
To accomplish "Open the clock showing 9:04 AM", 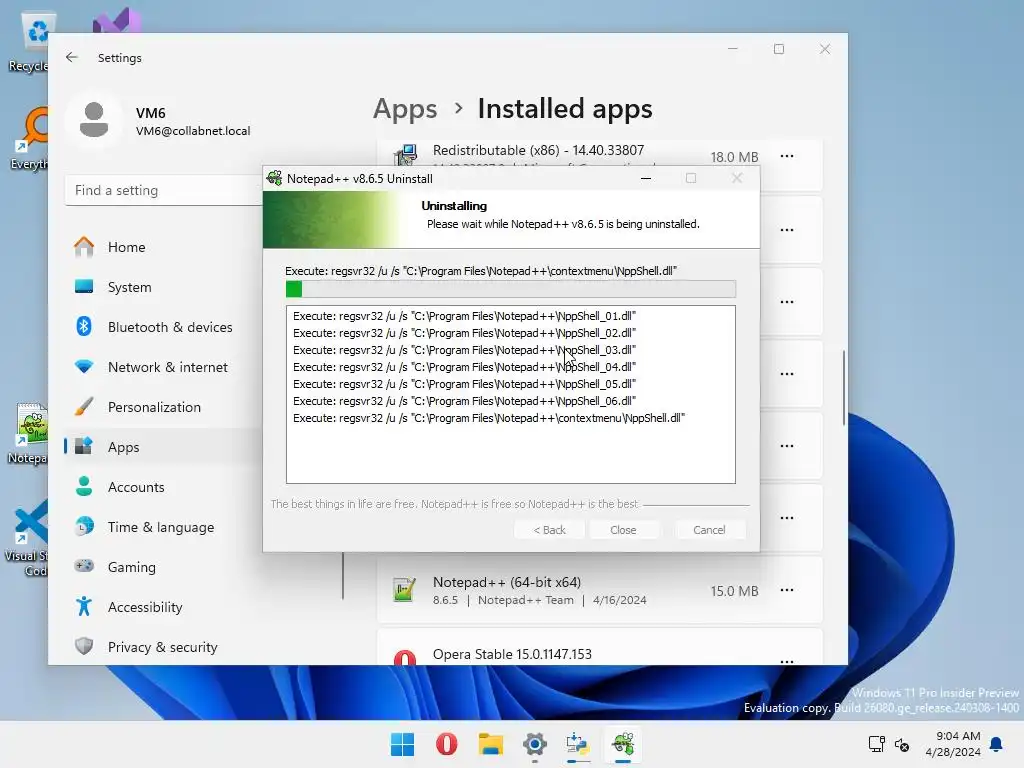I will (953, 744).
